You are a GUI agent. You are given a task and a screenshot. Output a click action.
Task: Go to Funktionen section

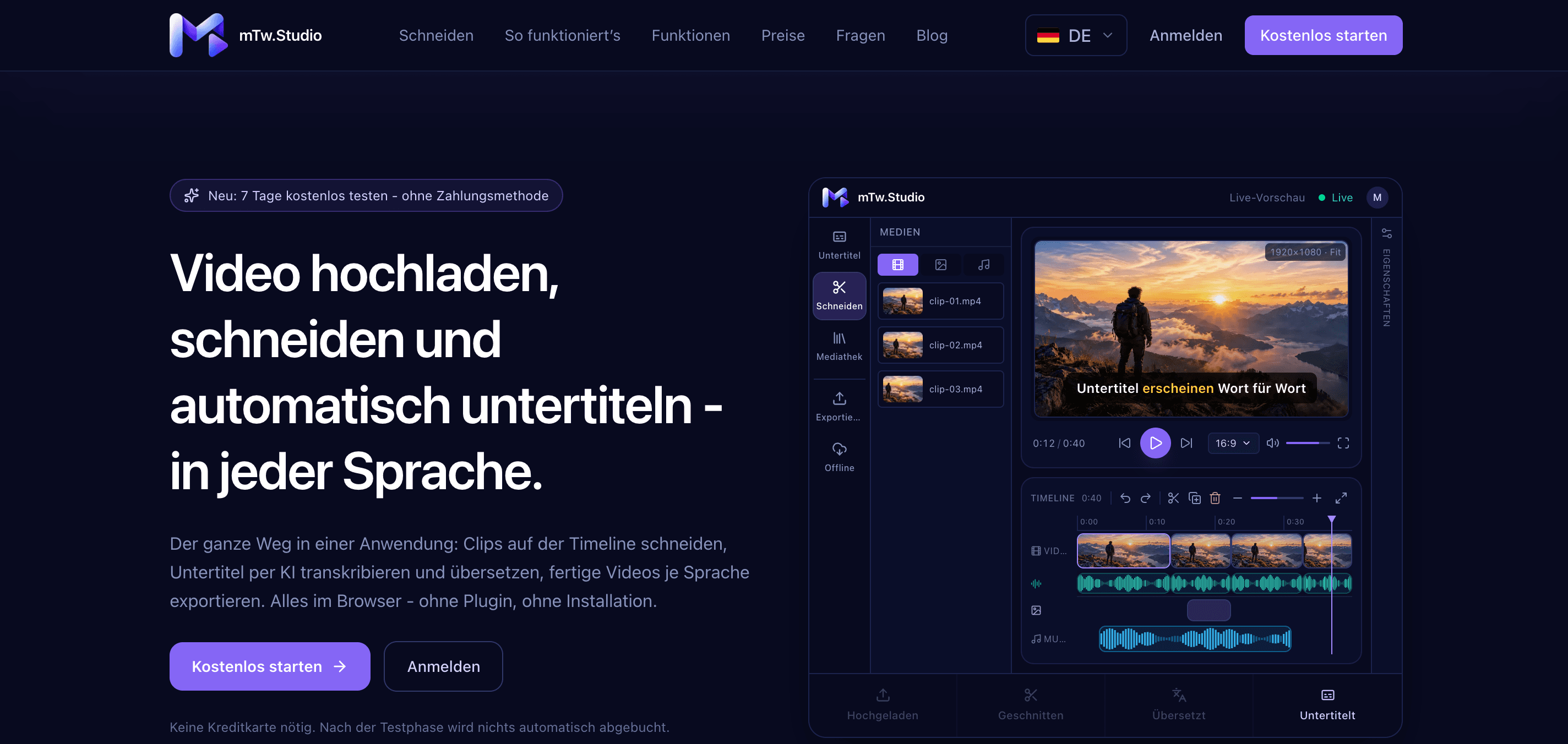[x=690, y=35]
